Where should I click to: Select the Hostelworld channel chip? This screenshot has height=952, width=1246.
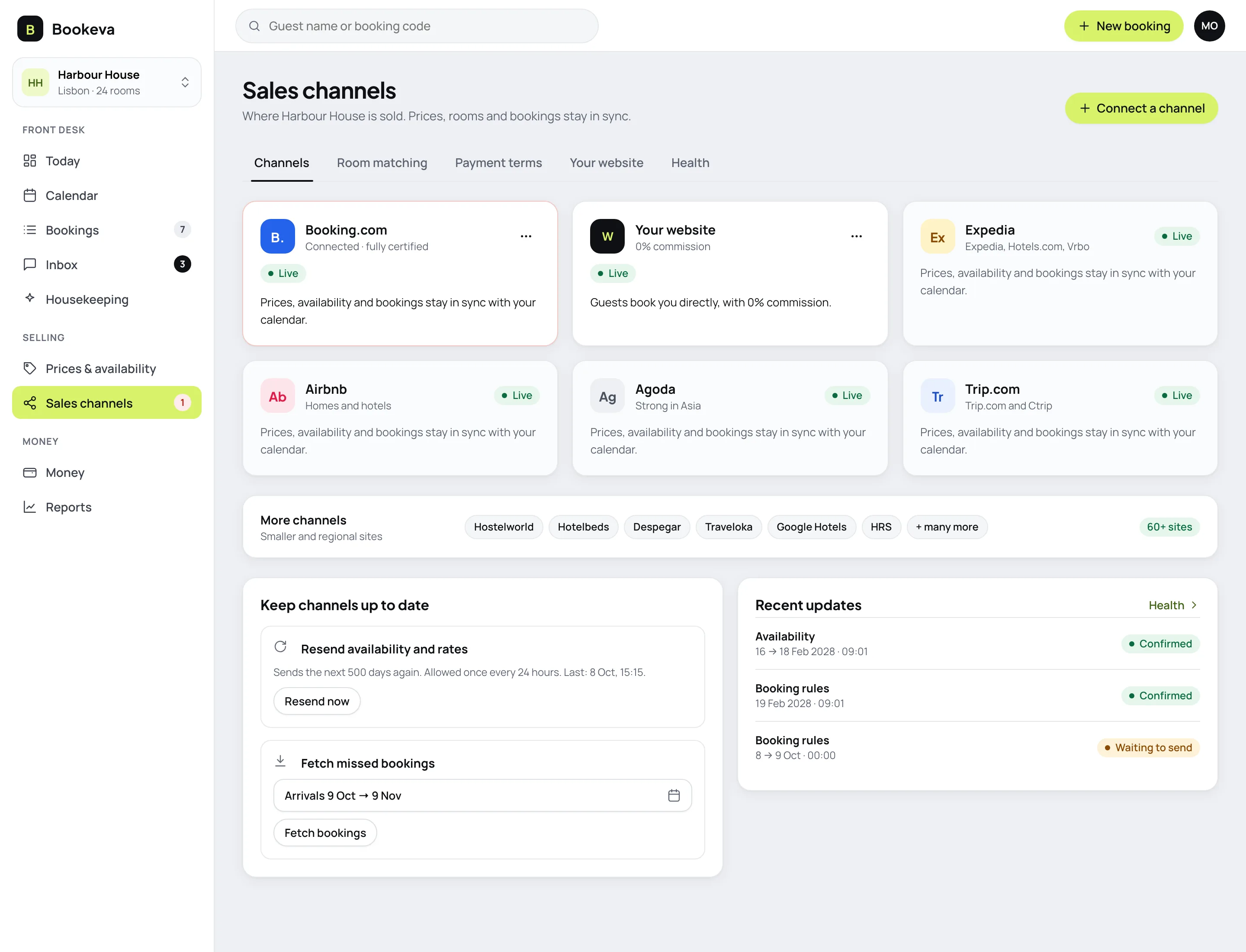pyautogui.click(x=504, y=527)
